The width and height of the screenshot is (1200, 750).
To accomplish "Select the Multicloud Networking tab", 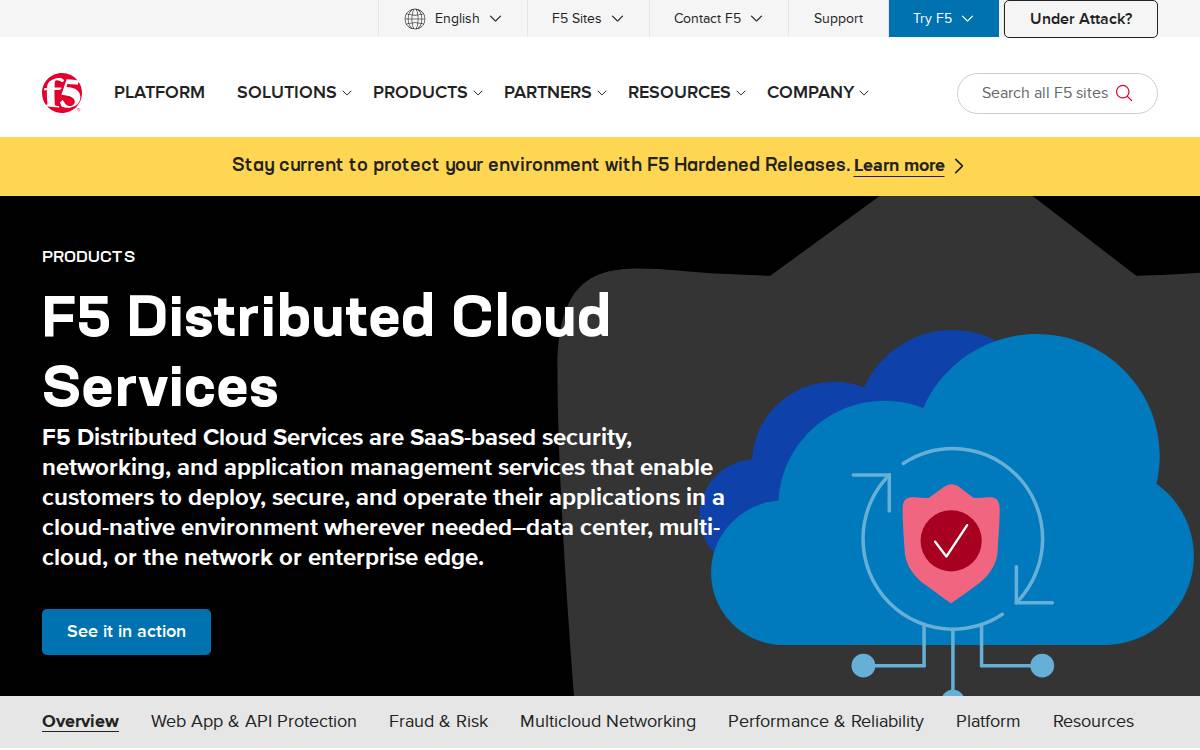I will coord(608,721).
